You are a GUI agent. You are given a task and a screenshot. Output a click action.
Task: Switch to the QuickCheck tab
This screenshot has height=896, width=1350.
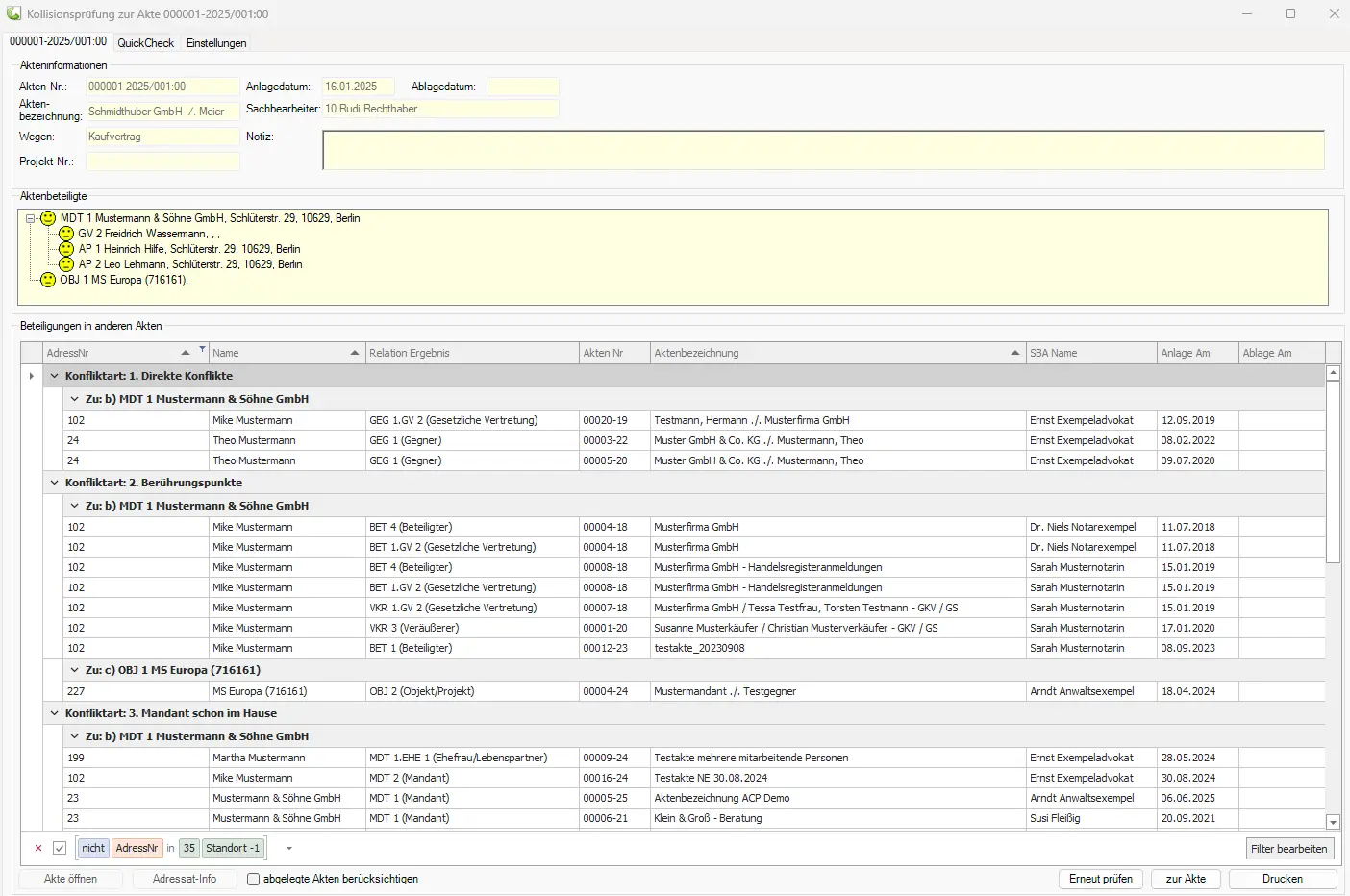pos(145,43)
